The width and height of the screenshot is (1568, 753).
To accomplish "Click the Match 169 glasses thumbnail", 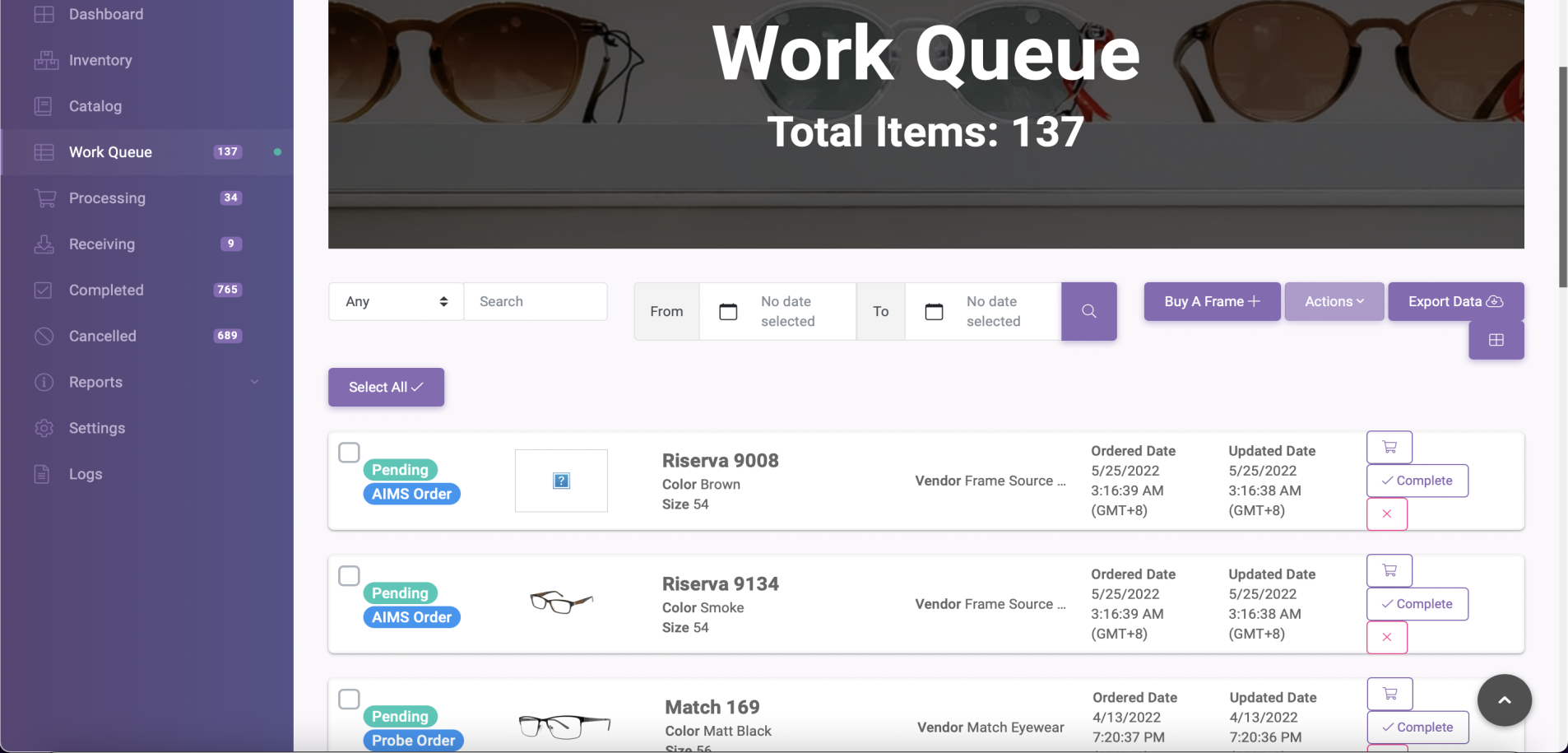I will (x=564, y=726).
